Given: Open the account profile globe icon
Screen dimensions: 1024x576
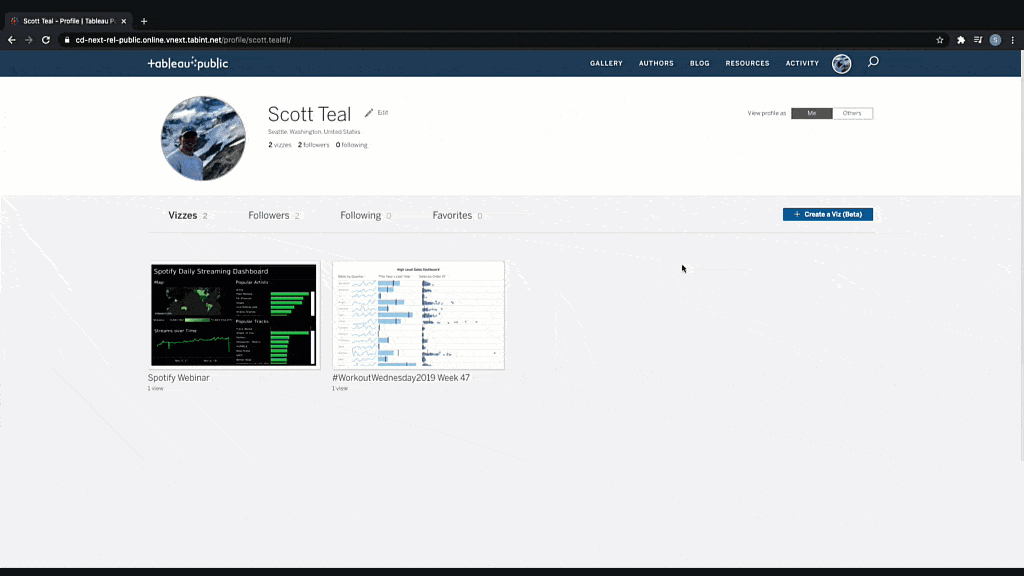Looking at the screenshot, I should click(x=841, y=63).
